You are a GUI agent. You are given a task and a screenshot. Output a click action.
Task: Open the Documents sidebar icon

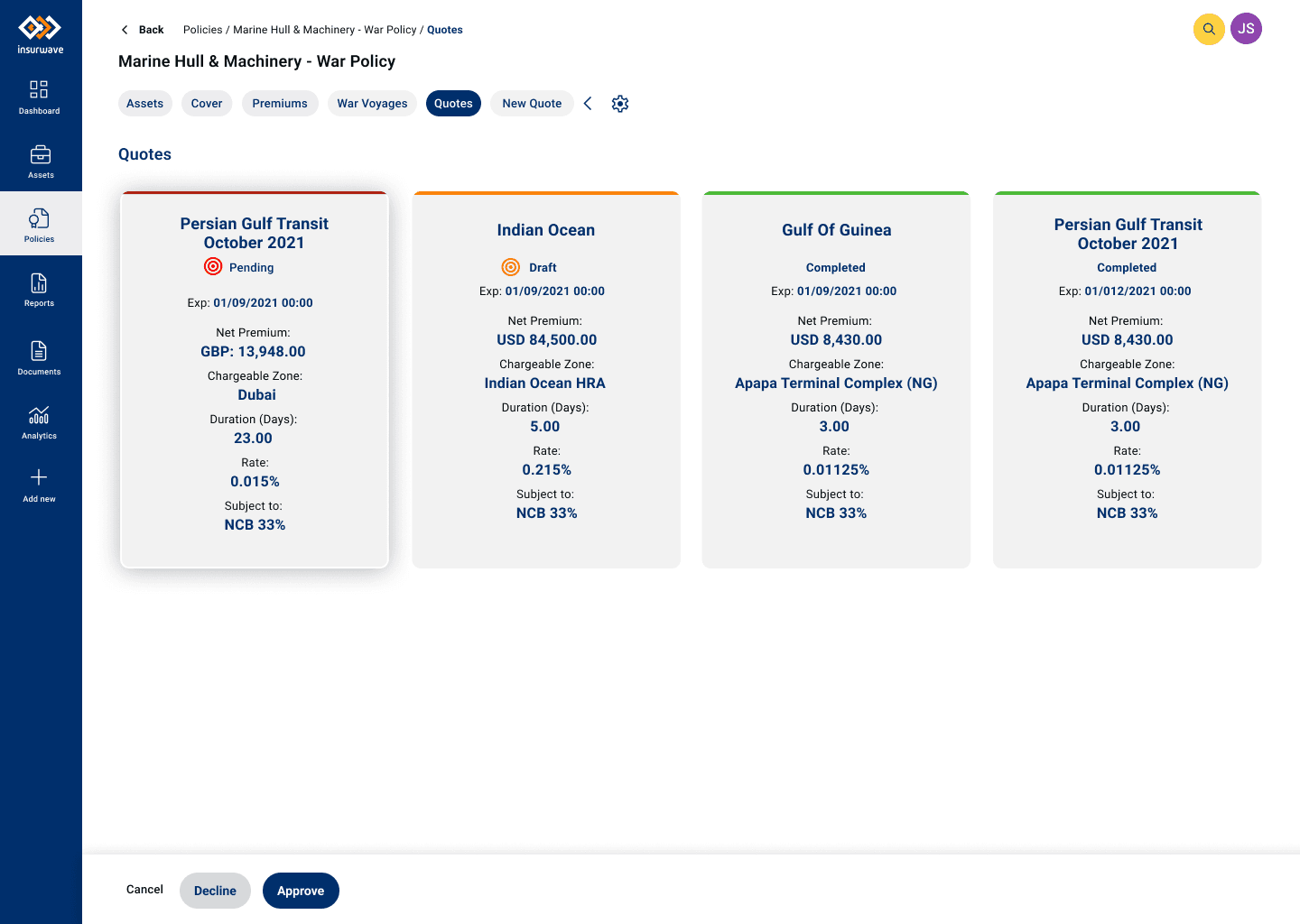tap(39, 350)
